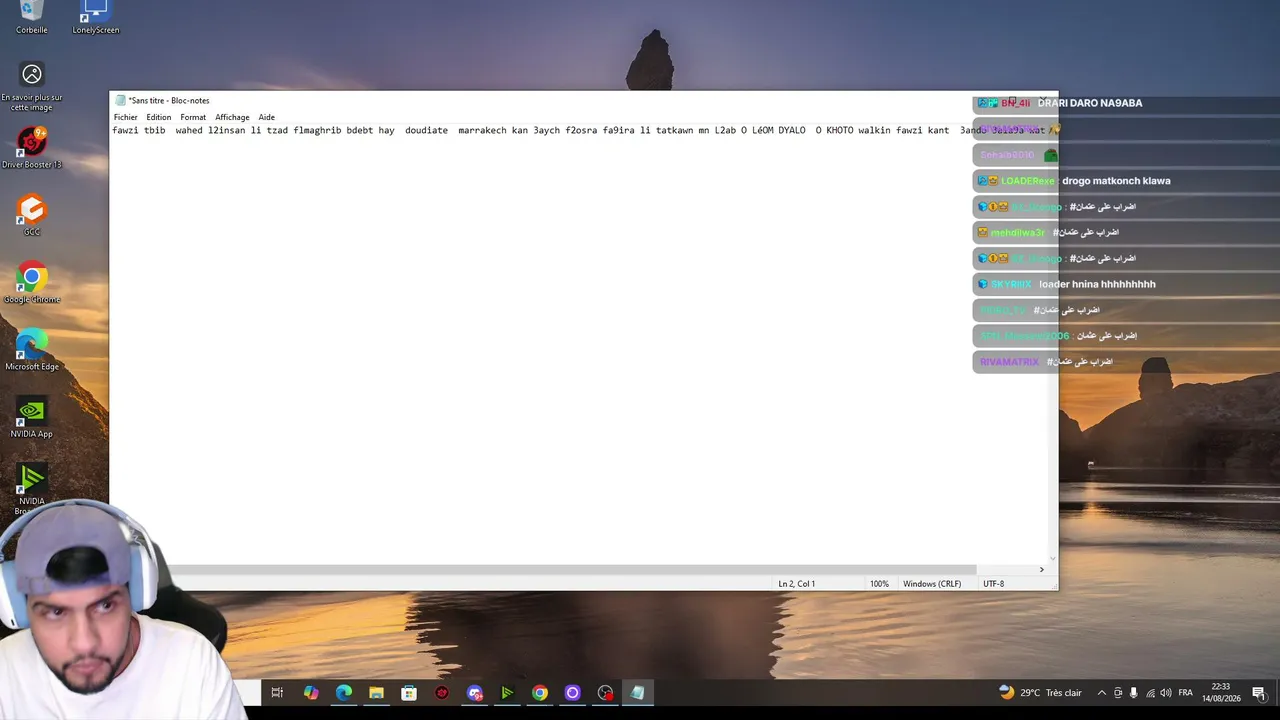Open the Fichier menu in Bloc-notes
1280x720 pixels.
(125, 117)
